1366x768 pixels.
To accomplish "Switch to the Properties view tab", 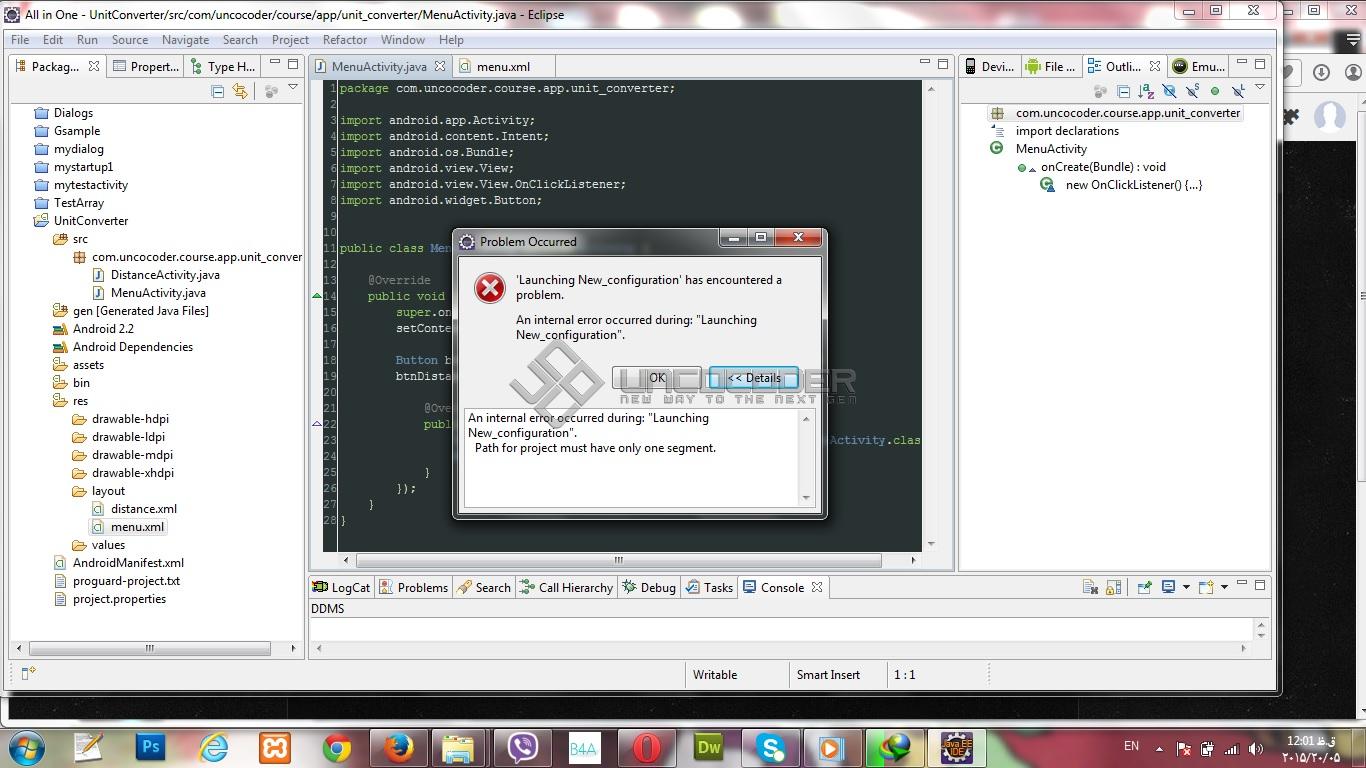I will (146, 66).
